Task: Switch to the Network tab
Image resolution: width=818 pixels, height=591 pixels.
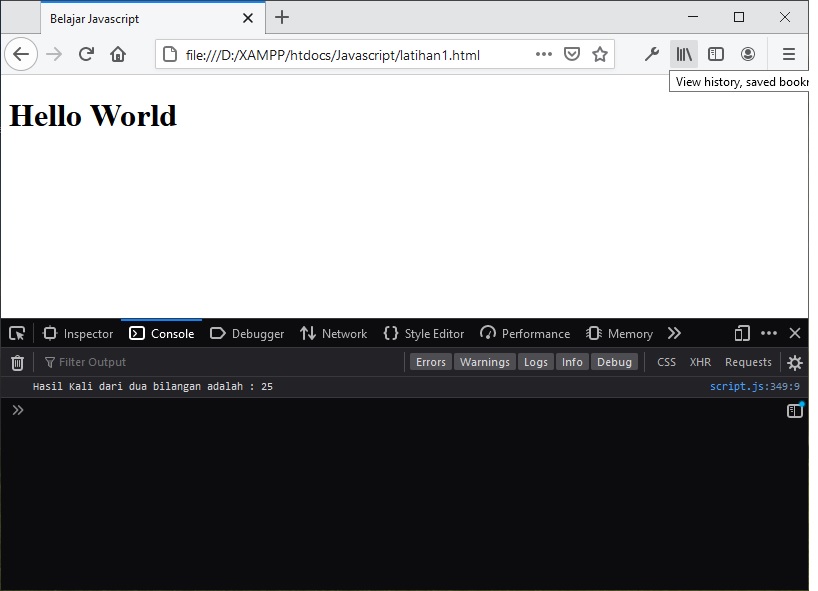Action: tap(333, 333)
